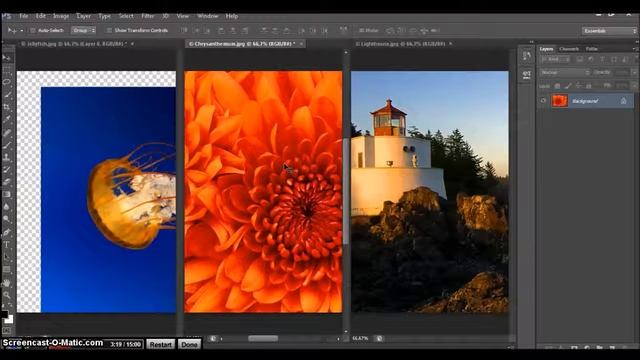
Task: Select the Eraser tool
Action: click(x=7, y=182)
